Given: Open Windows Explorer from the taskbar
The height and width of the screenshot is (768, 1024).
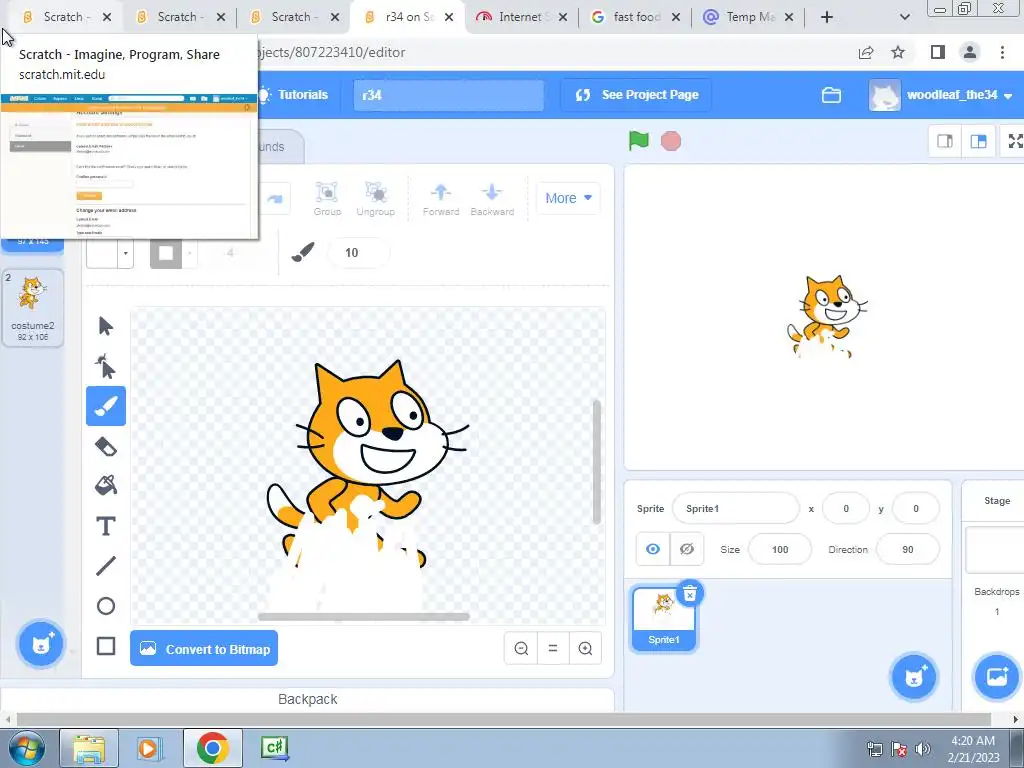Looking at the screenshot, I should pos(89,748).
